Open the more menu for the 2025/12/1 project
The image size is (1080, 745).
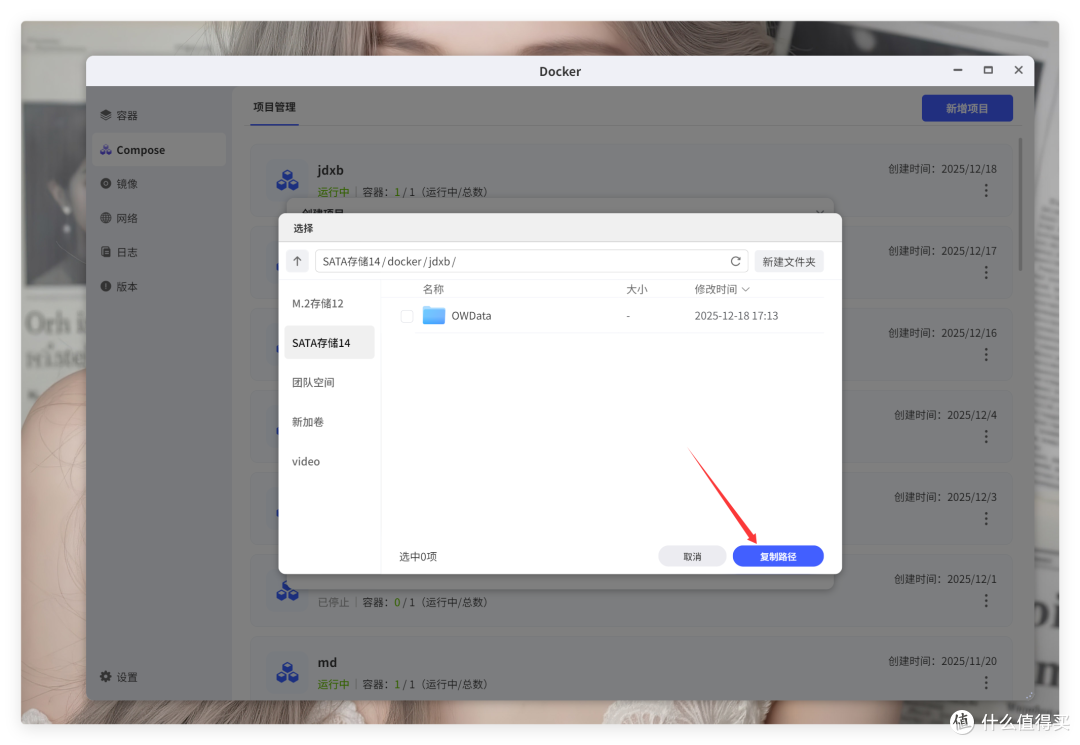click(986, 601)
